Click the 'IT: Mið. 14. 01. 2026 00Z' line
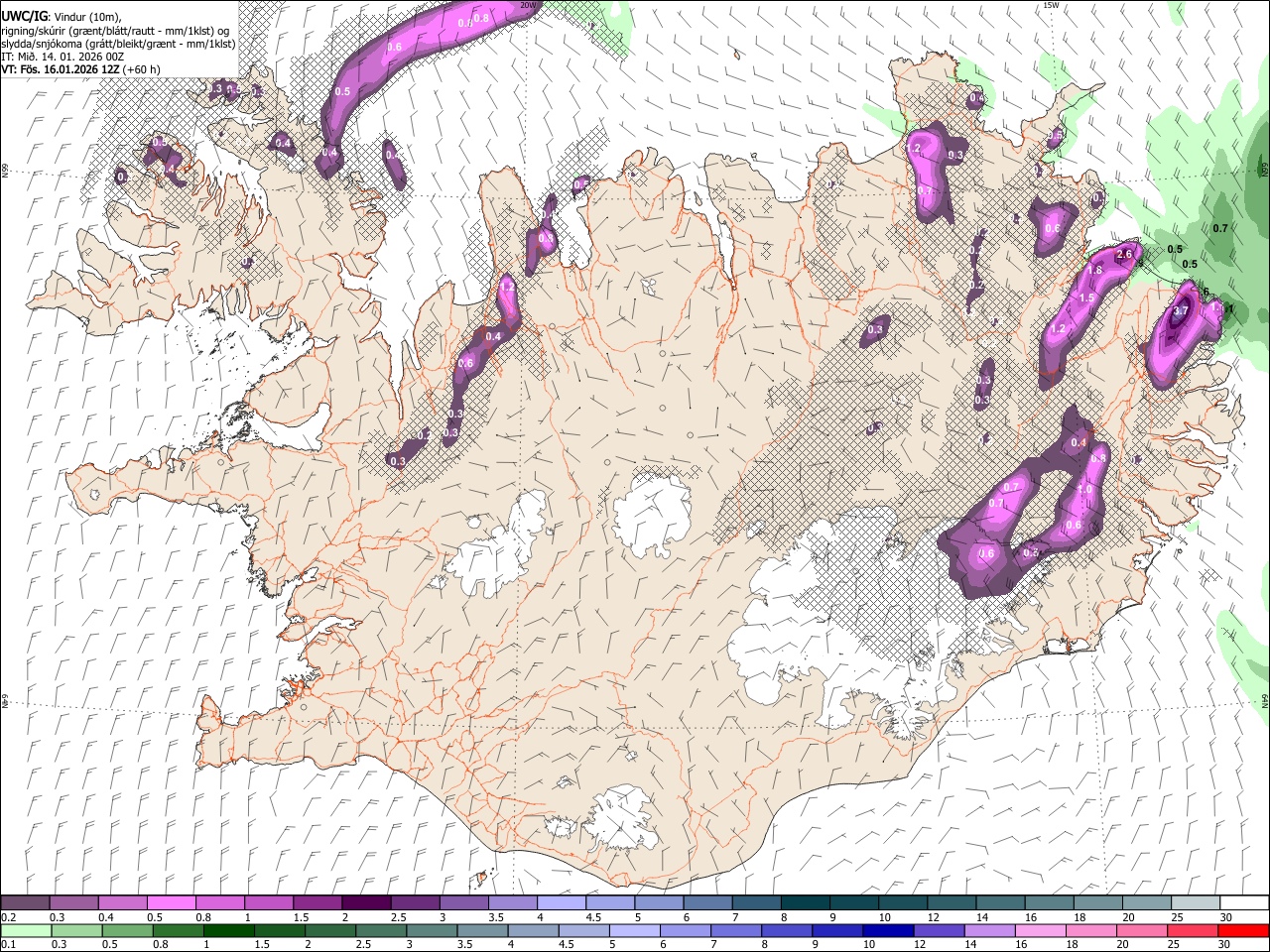 62,57
